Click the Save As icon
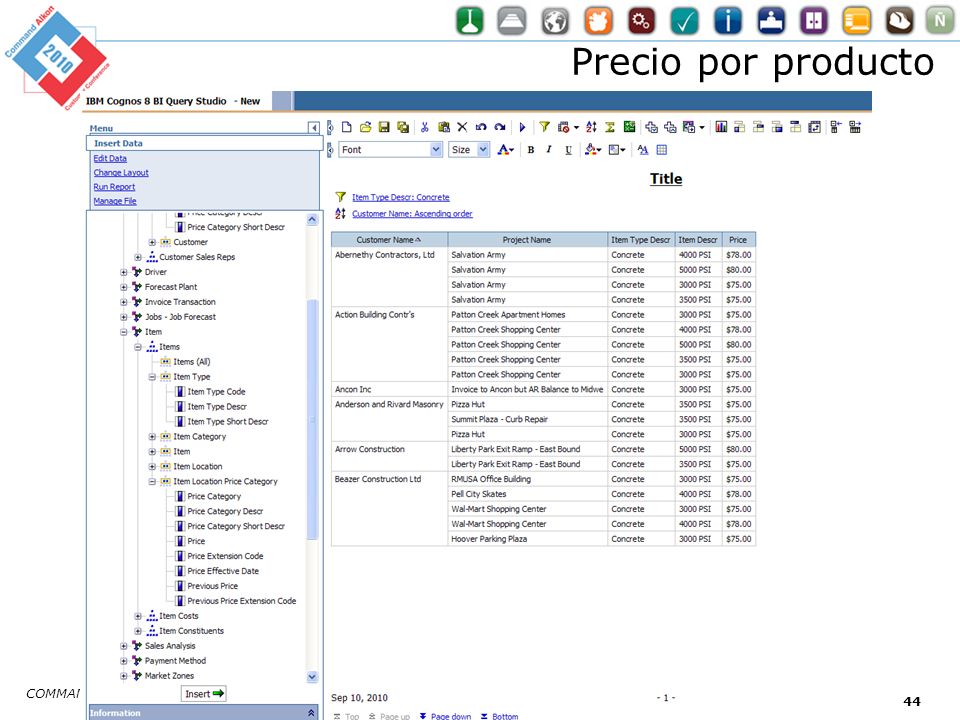This screenshot has width=960, height=720. click(x=403, y=127)
